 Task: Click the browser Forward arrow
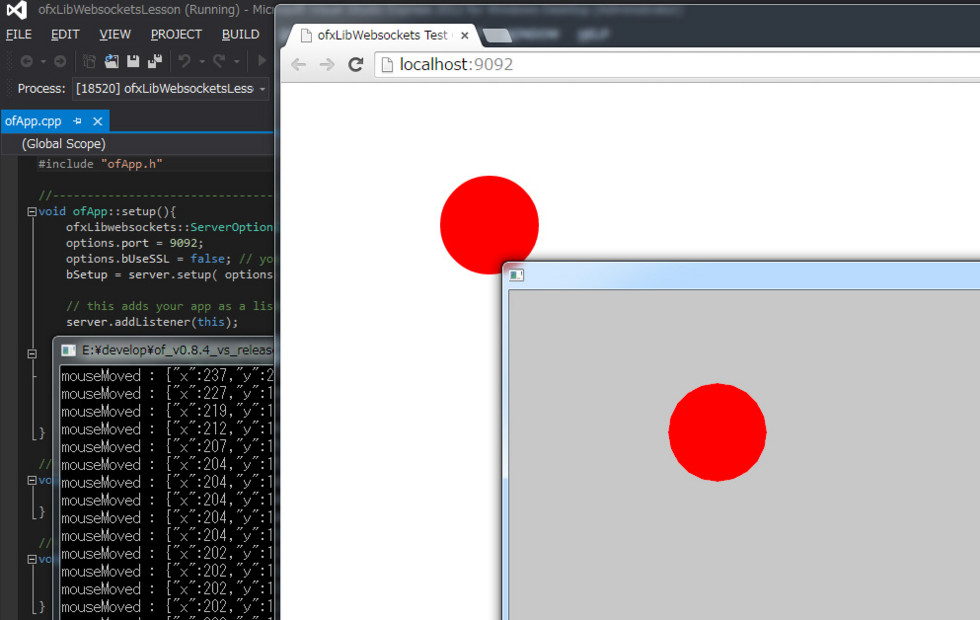tap(327, 64)
